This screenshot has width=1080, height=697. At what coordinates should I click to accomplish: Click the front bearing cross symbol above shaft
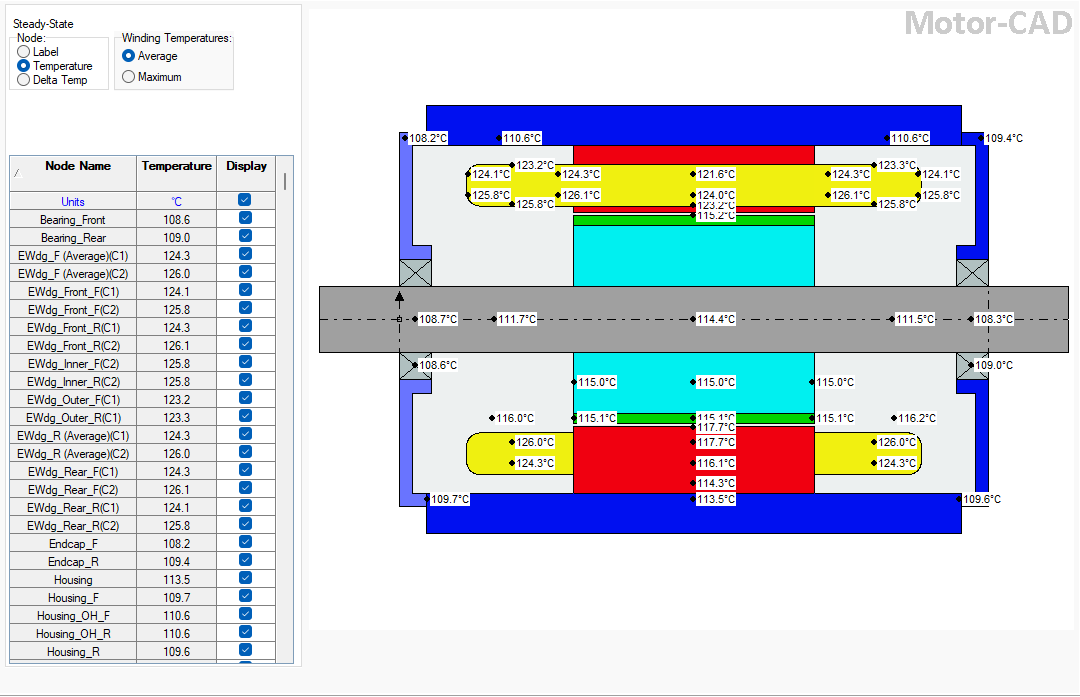tap(415, 273)
